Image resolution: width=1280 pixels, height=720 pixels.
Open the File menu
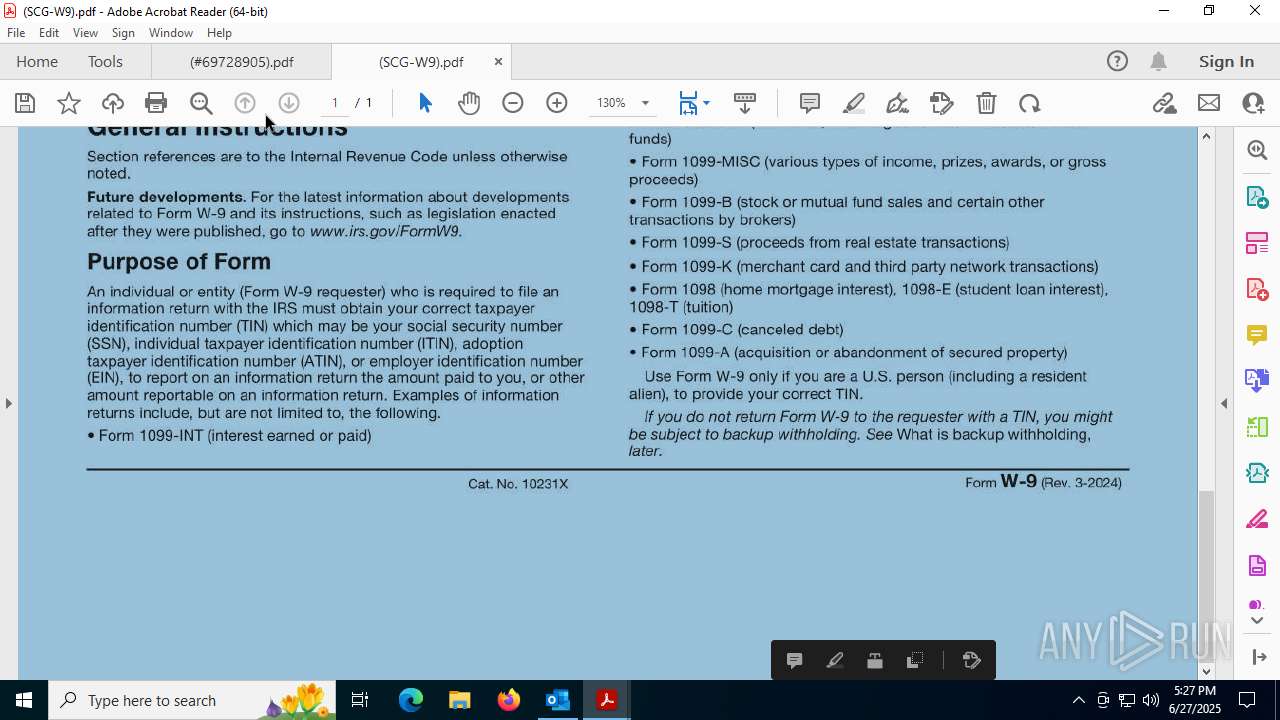click(x=16, y=33)
